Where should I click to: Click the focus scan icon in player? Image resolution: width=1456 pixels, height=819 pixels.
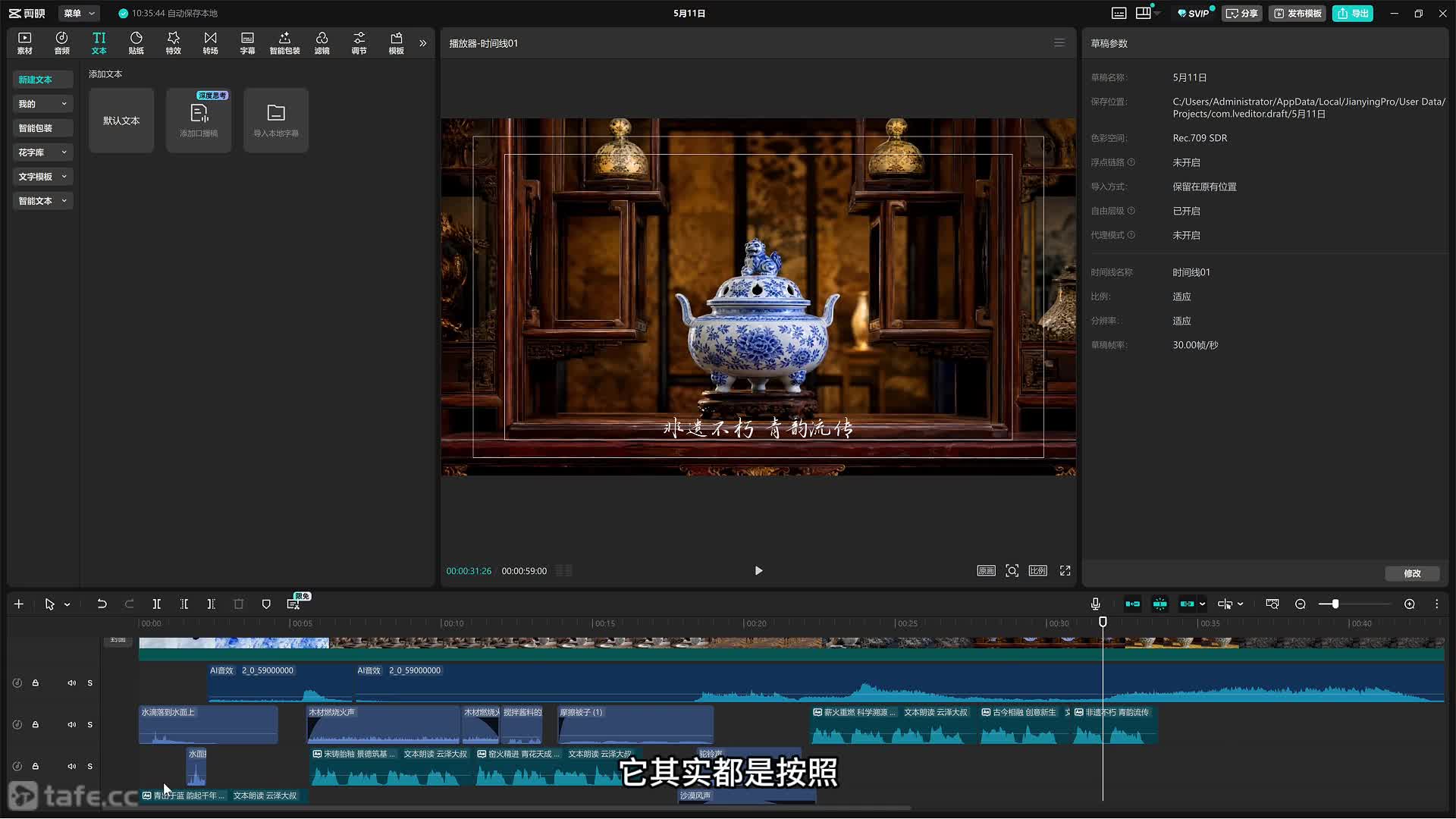click(1012, 571)
